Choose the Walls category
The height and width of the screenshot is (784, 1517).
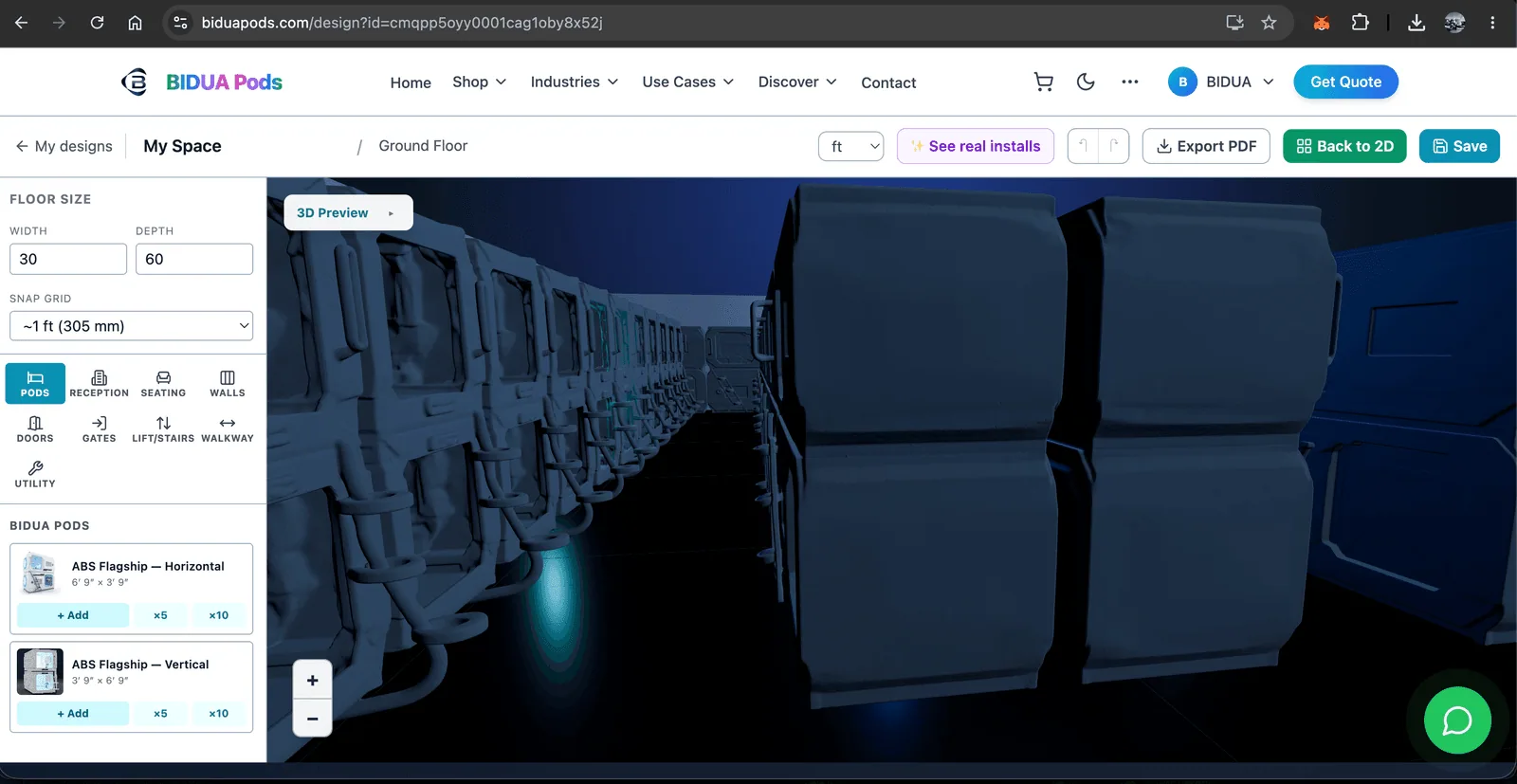[228, 383]
